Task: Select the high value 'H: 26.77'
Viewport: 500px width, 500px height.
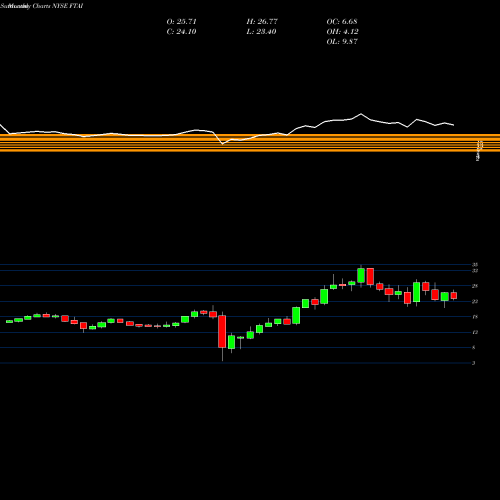Action: [262, 22]
